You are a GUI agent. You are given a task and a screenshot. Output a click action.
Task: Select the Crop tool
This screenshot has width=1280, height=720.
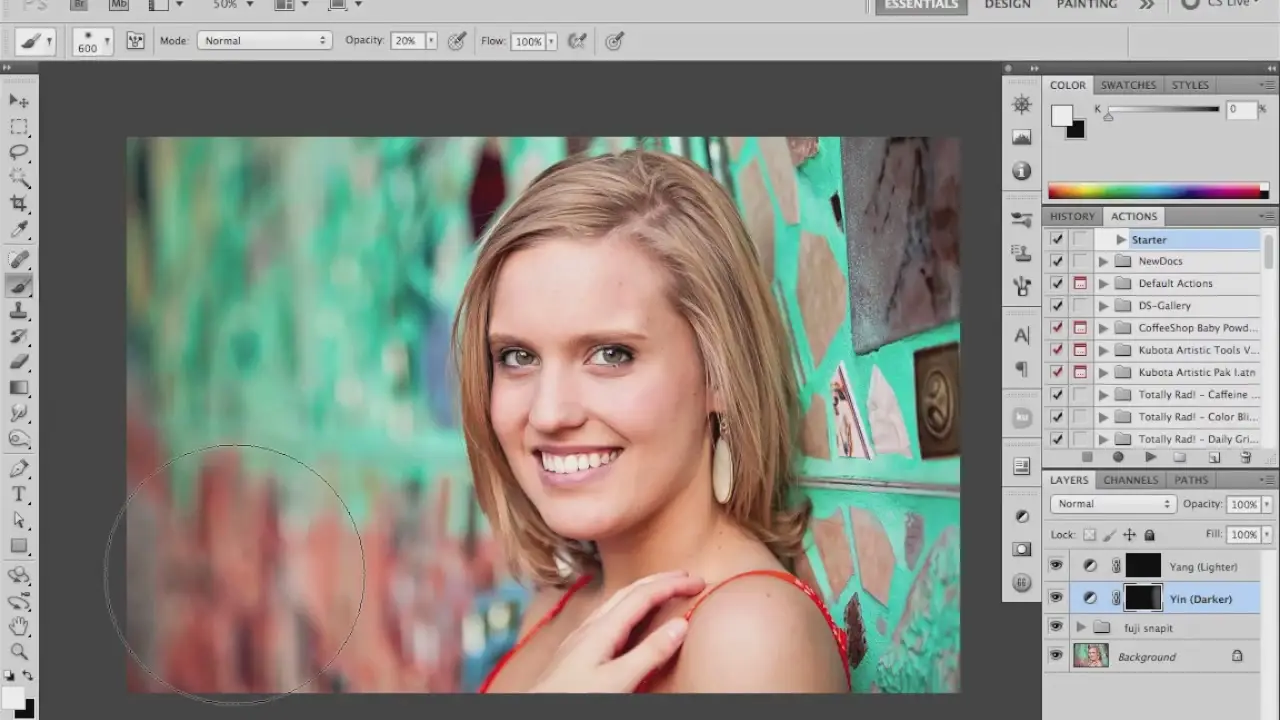(x=19, y=205)
